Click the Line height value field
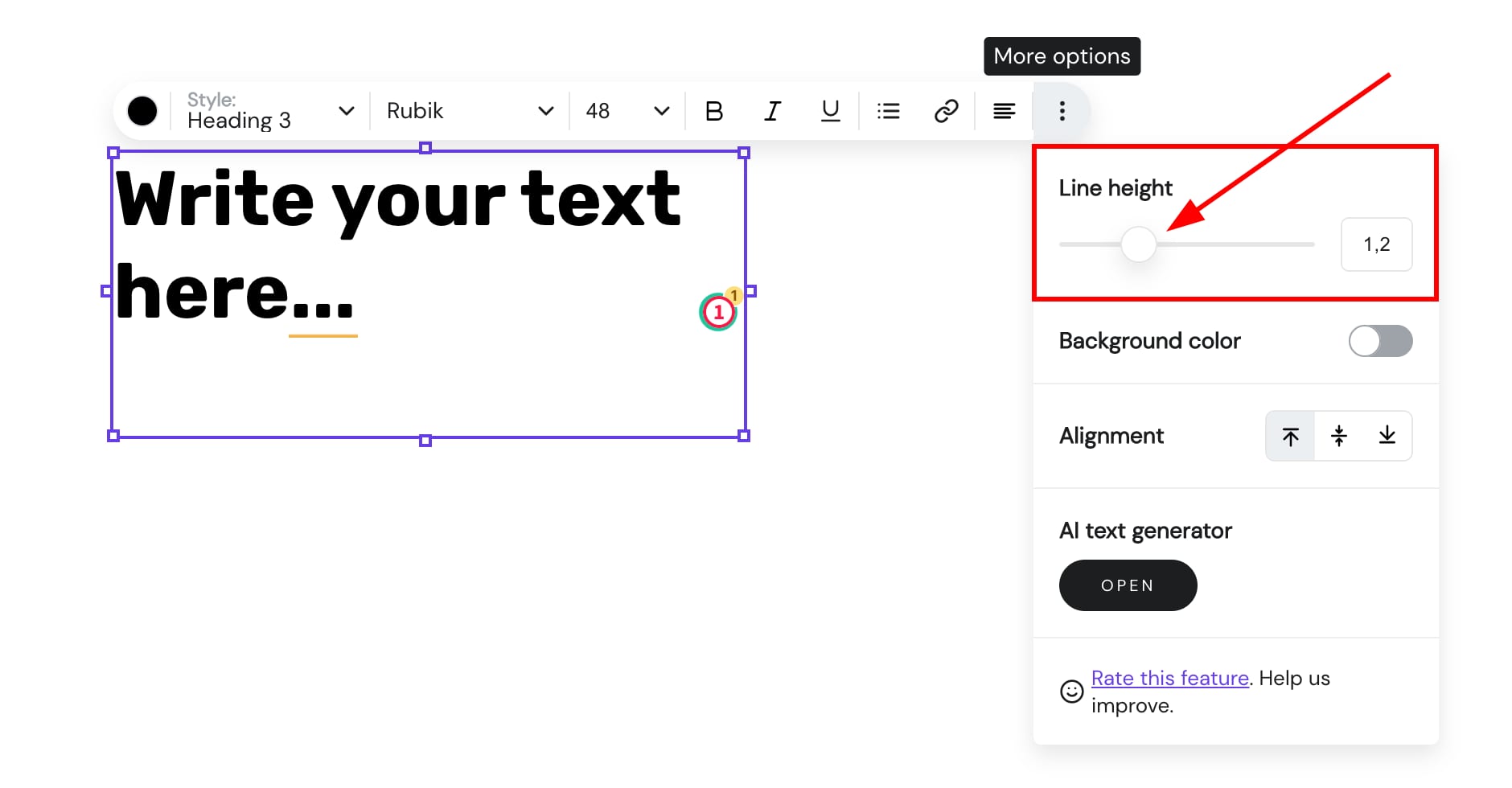 pyautogui.click(x=1376, y=244)
